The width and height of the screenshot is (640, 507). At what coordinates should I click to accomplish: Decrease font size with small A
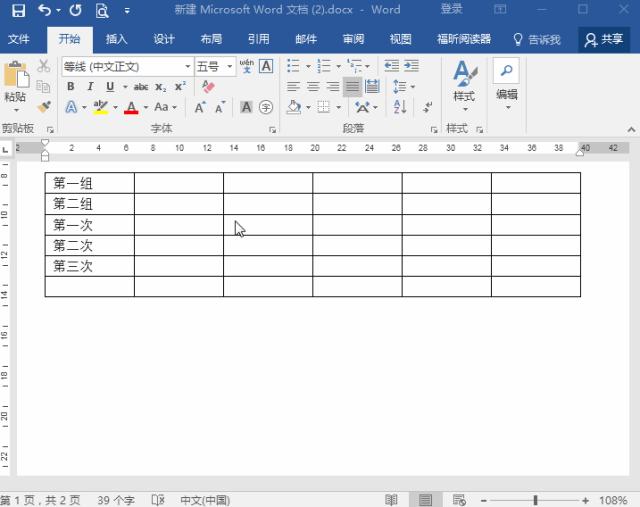[220, 107]
